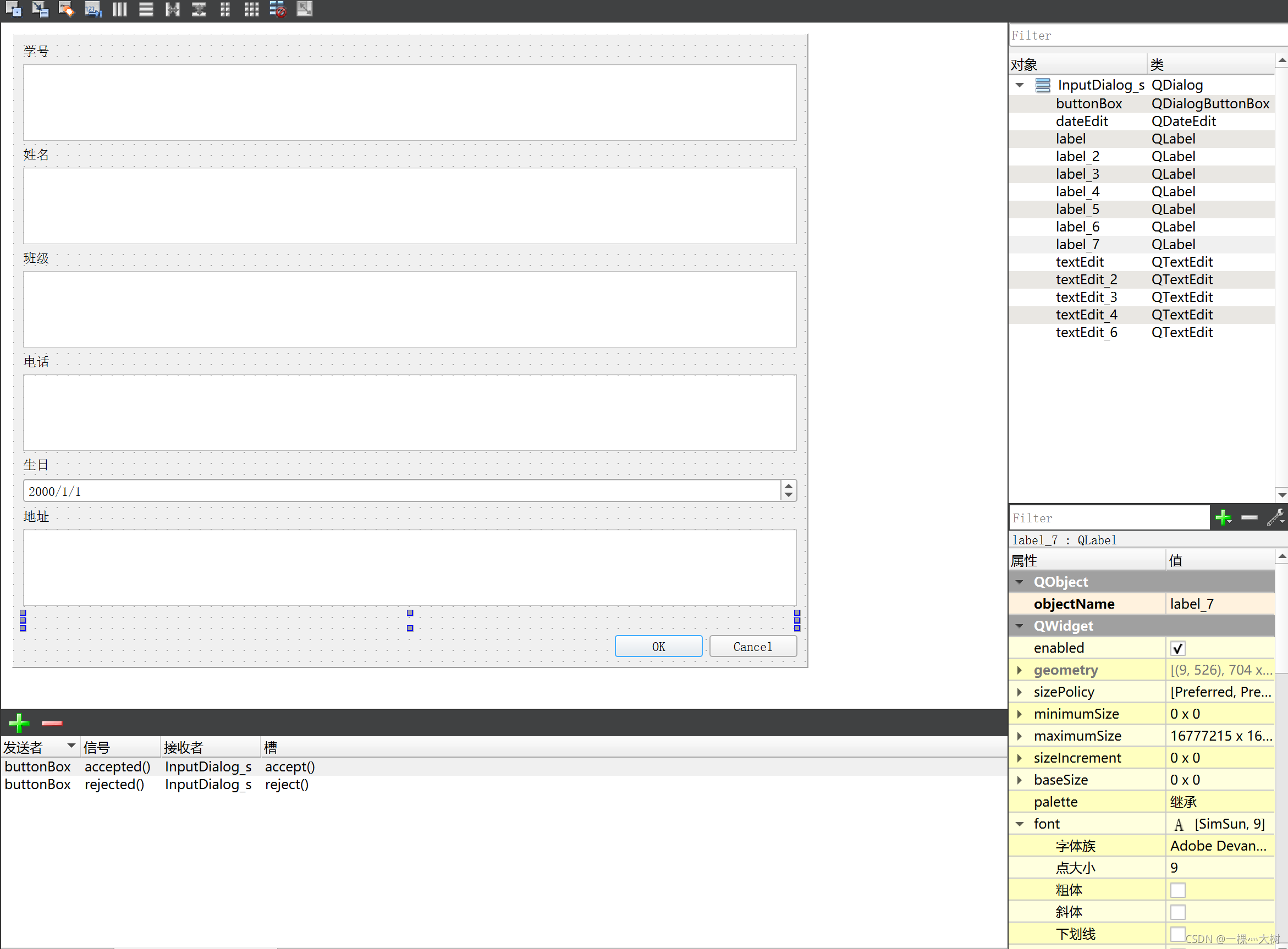Click the text box under 姓名

(410, 206)
